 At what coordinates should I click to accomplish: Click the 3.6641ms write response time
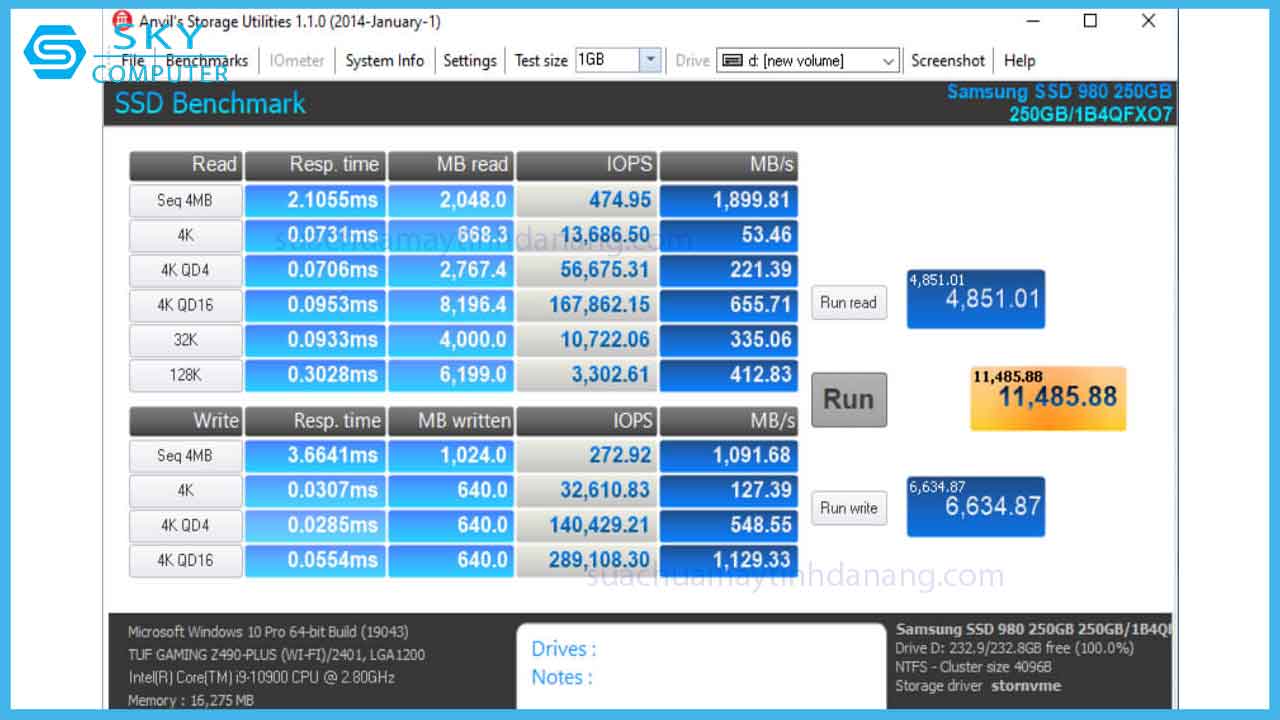tap(315, 455)
